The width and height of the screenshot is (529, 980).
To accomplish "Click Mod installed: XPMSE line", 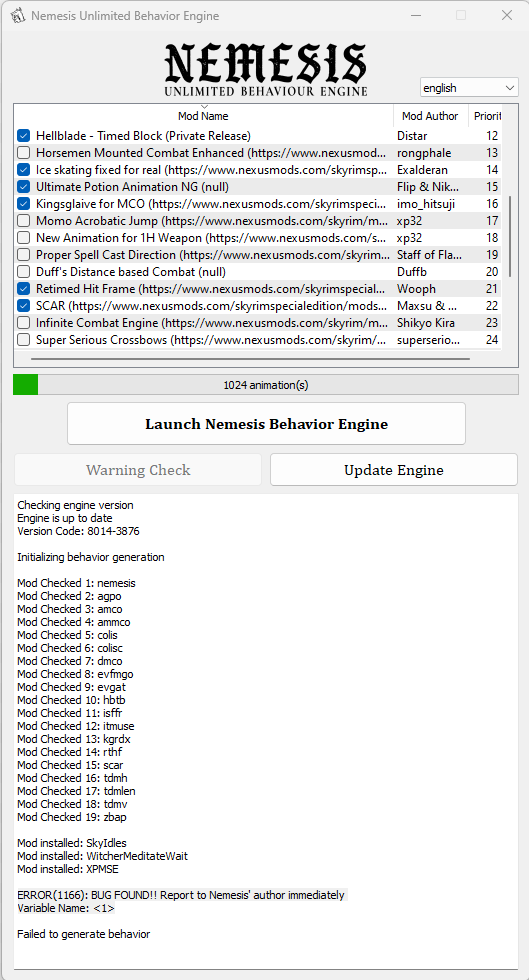I will point(68,869).
